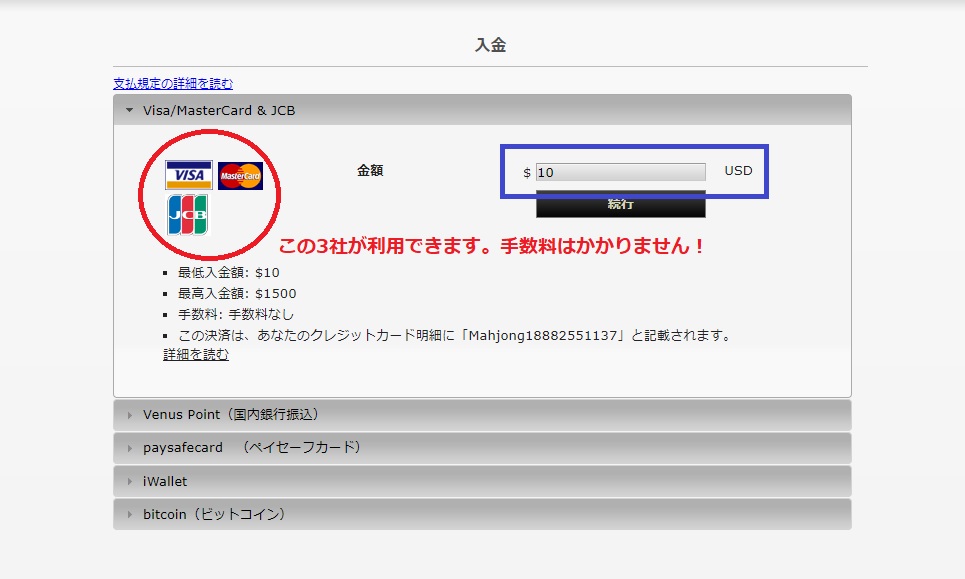Click the VISA card logo
Viewport: 965px width, 579px height.
(189, 175)
